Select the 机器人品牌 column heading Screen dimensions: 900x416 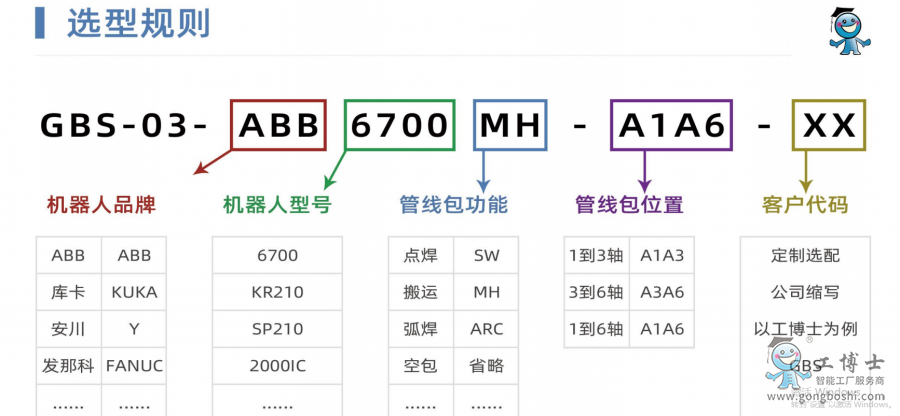[x=101, y=204]
